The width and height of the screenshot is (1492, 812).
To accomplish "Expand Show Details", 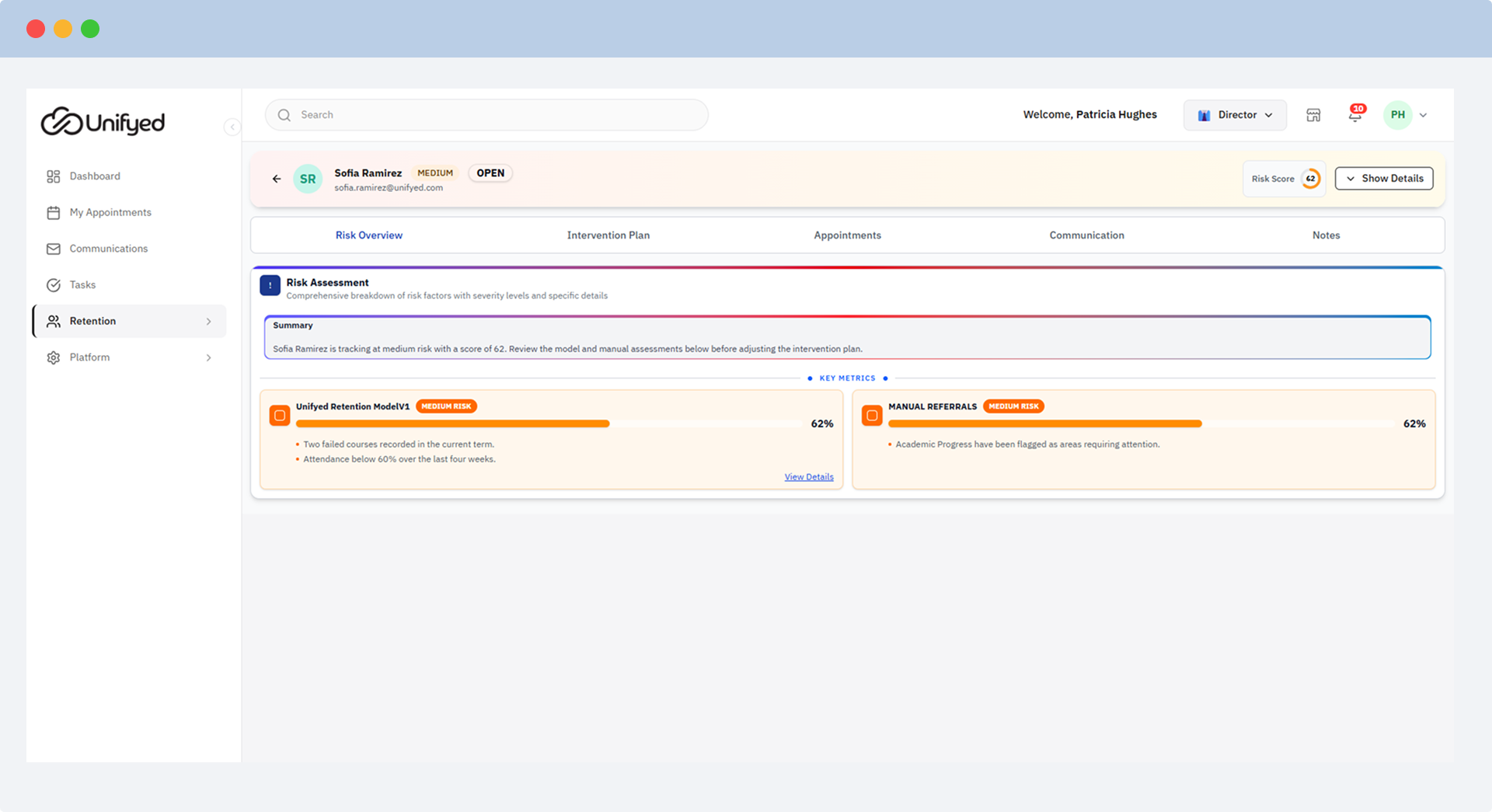I will [1384, 179].
